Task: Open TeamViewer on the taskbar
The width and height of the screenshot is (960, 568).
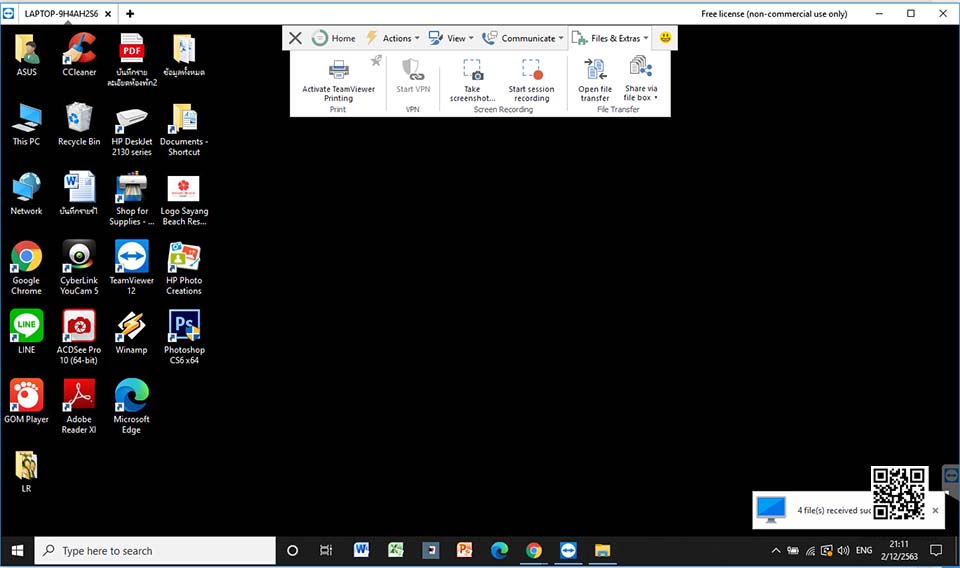Action: (568, 551)
